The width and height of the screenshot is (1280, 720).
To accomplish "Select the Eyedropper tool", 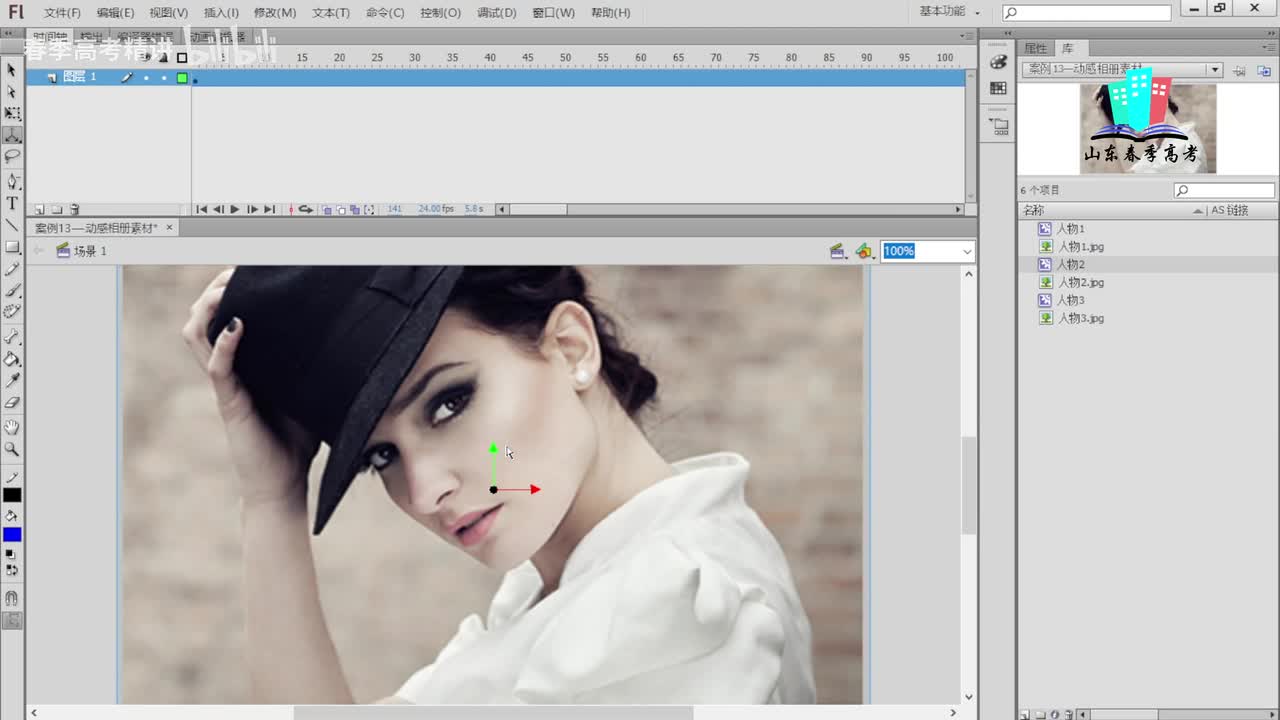I will [x=12, y=381].
